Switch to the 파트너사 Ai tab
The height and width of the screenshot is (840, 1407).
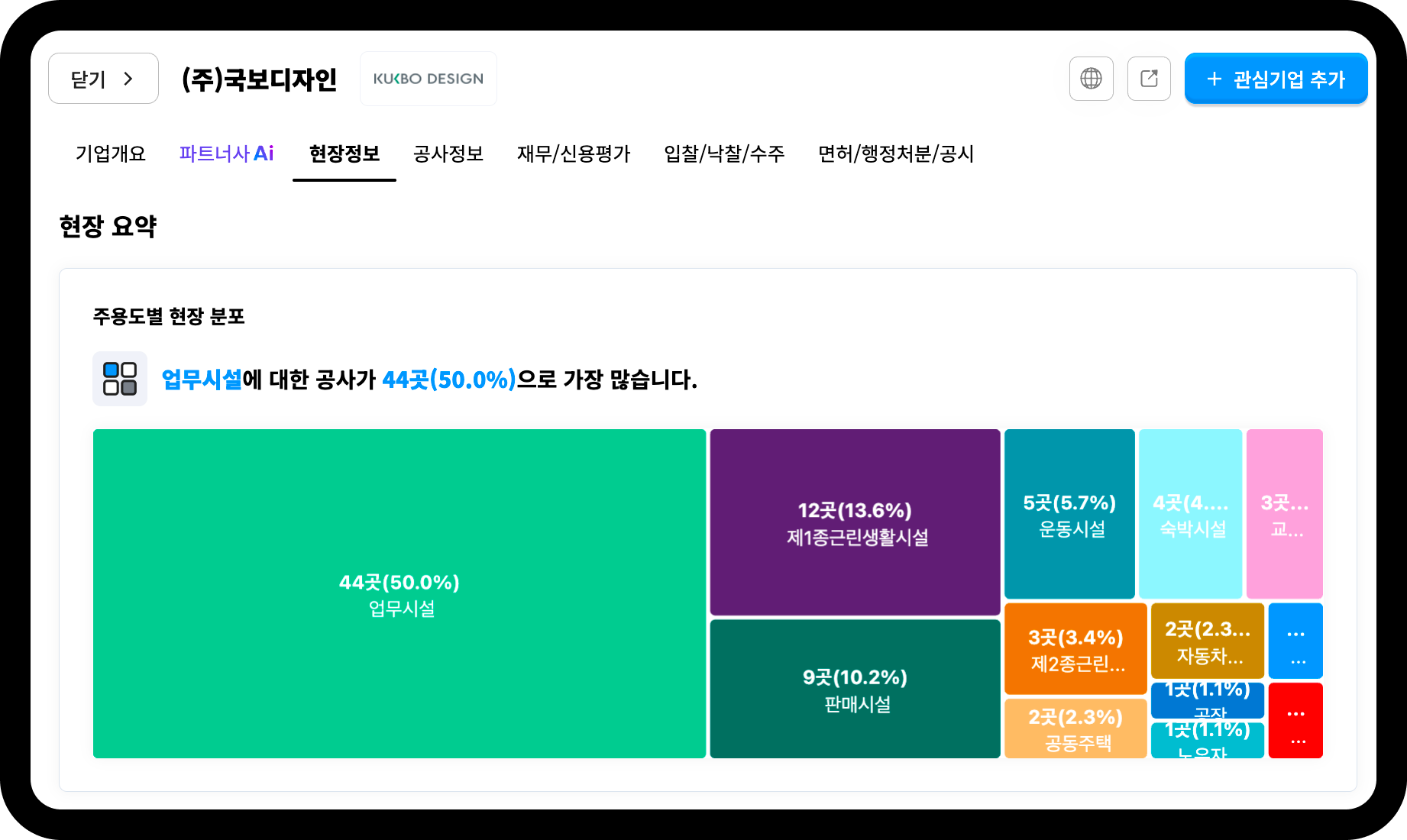226,153
